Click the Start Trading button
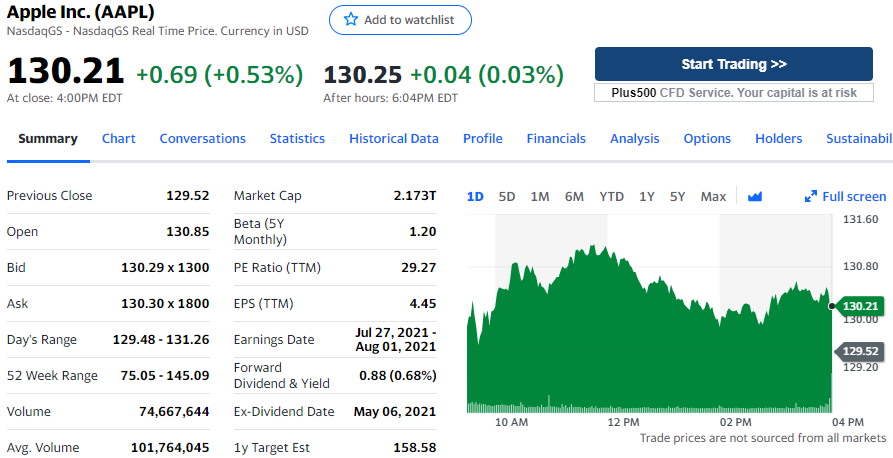Screen dimensions: 893x458 [734, 64]
